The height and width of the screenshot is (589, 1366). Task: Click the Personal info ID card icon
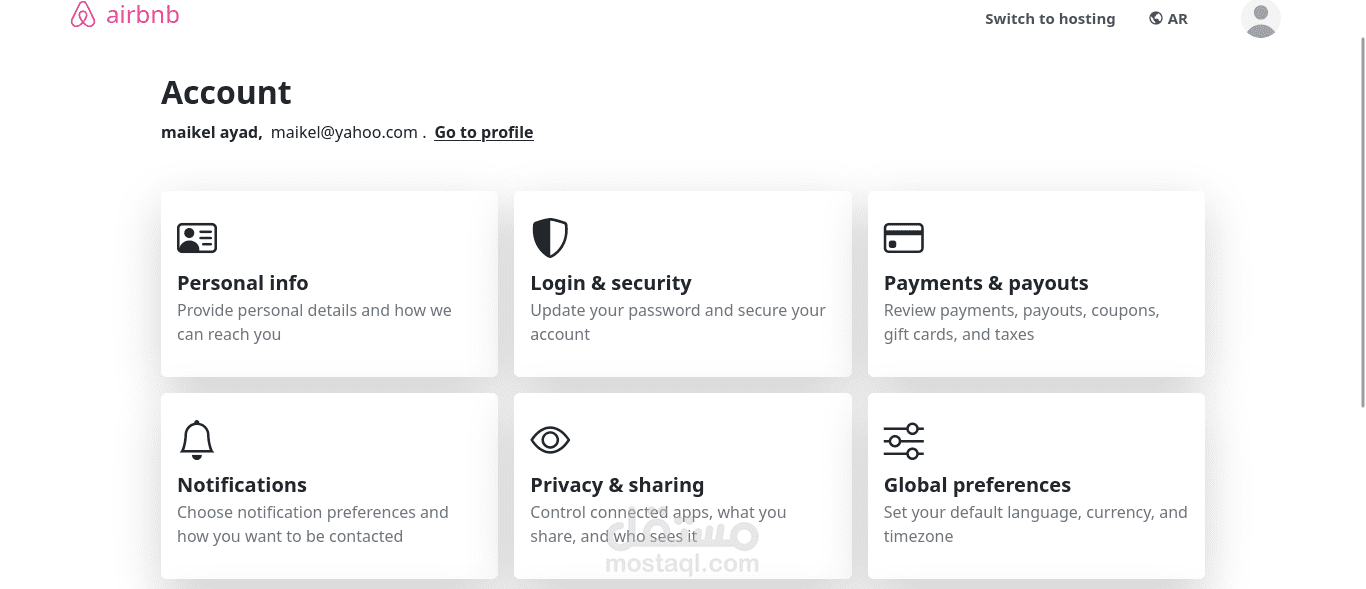197,238
